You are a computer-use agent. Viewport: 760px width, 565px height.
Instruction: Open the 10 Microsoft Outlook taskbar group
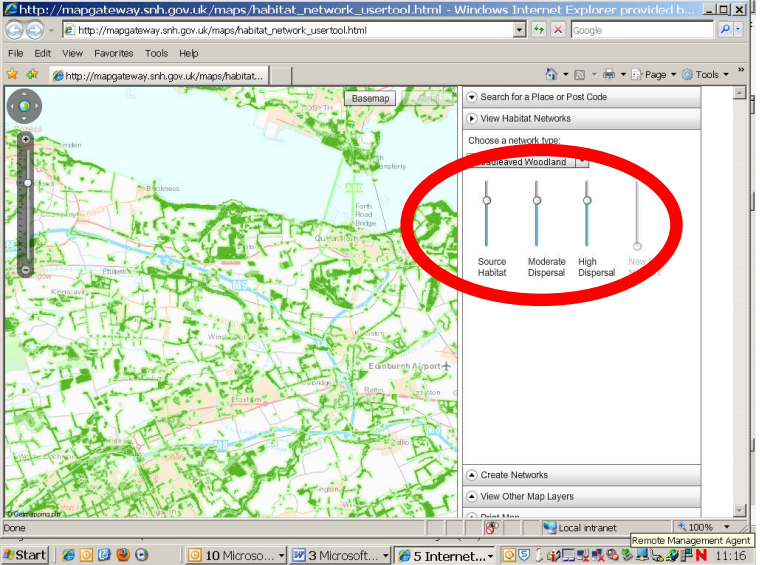[x=236, y=555]
